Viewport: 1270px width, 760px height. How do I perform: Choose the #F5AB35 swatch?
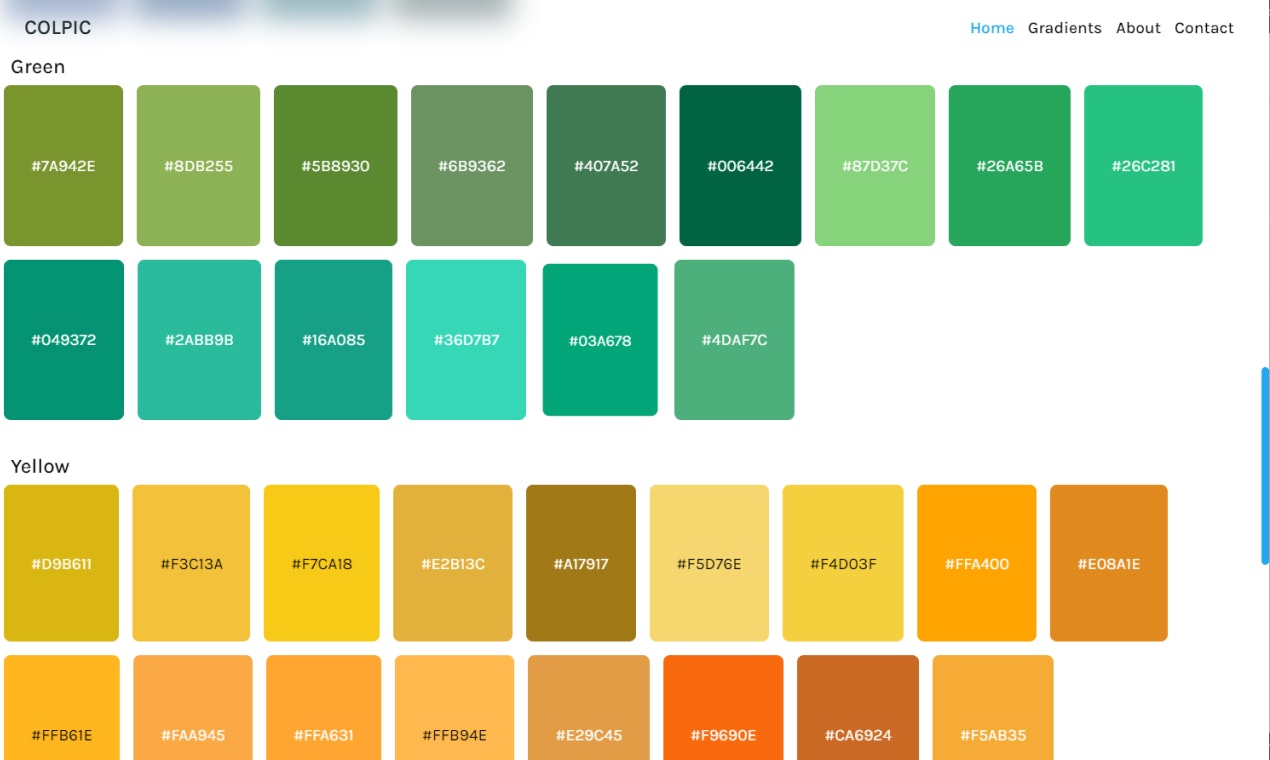pyautogui.click(x=993, y=707)
